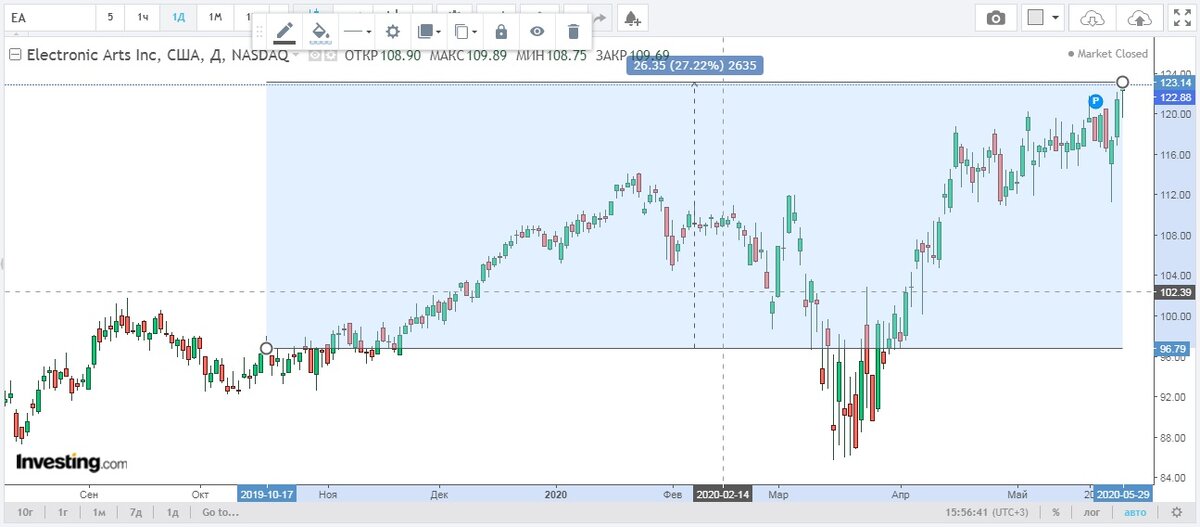Select the trend line start anchor point
The image size is (1200, 527).
click(266, 348)
